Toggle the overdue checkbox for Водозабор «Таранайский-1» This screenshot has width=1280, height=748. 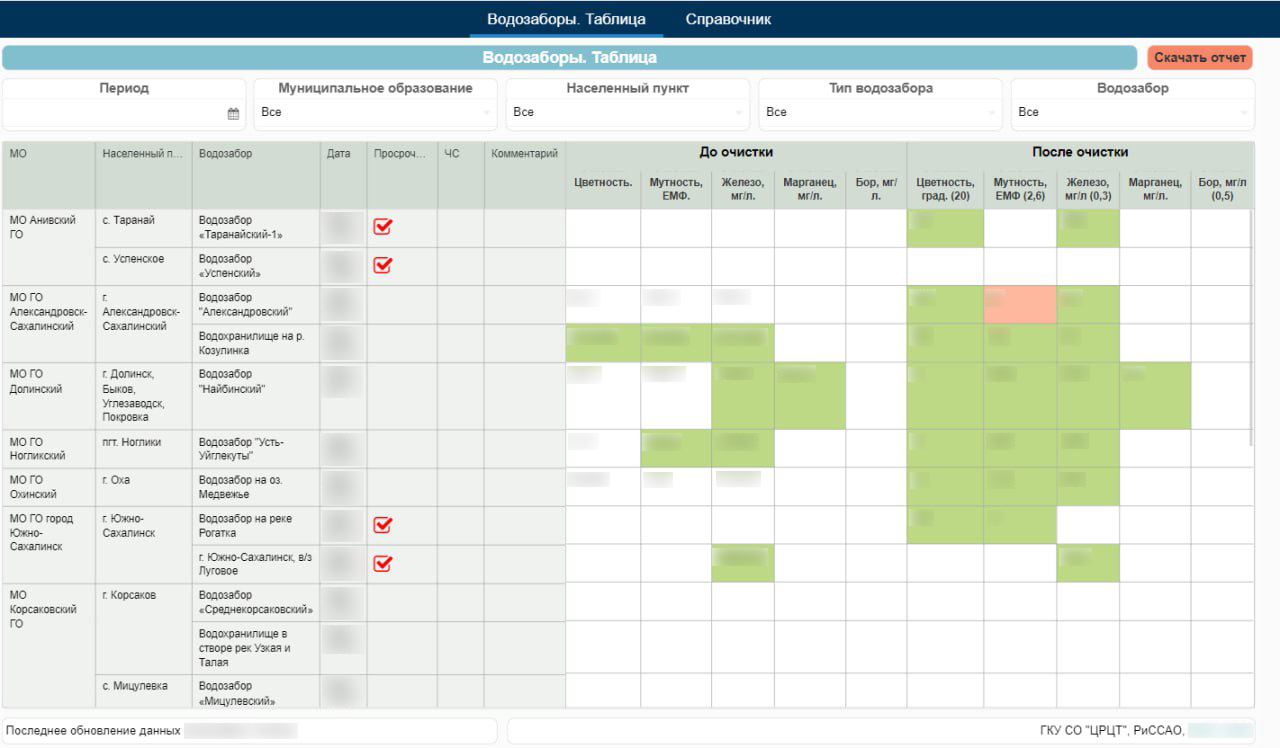click(382, 227)
